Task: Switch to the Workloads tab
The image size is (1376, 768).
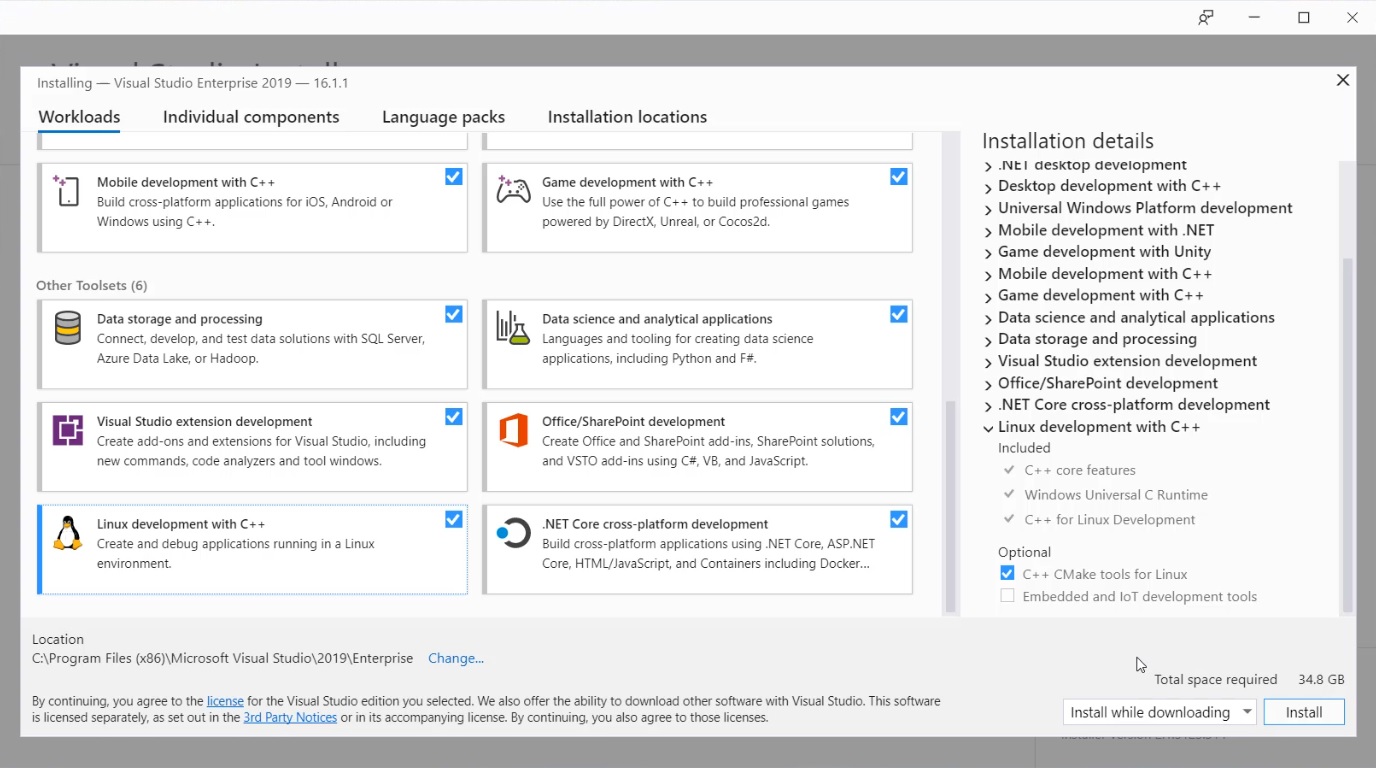Action: point(79,117)
